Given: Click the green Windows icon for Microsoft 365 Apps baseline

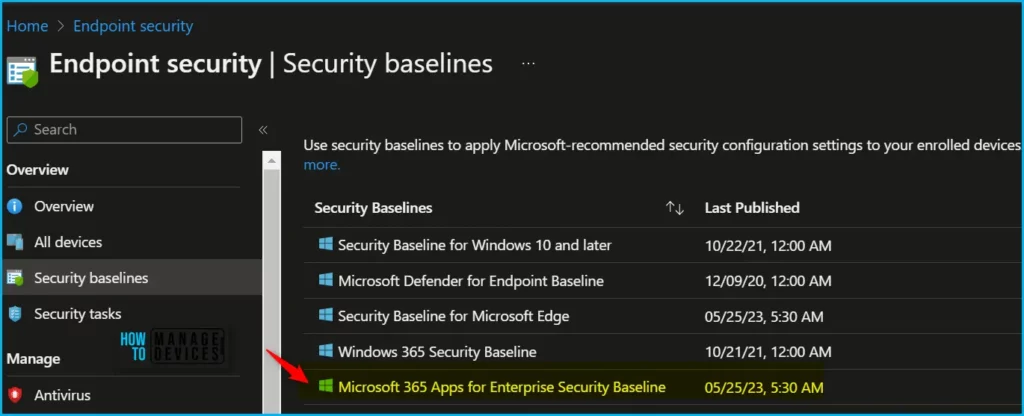Looking at the screenshot, I should pos(325,387).
